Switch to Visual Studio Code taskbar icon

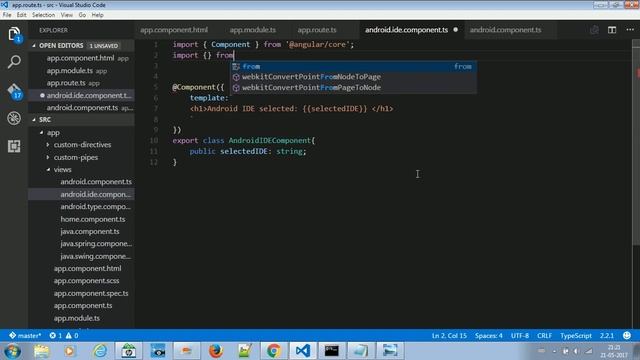pyautogui.click(x=303, y=351)
